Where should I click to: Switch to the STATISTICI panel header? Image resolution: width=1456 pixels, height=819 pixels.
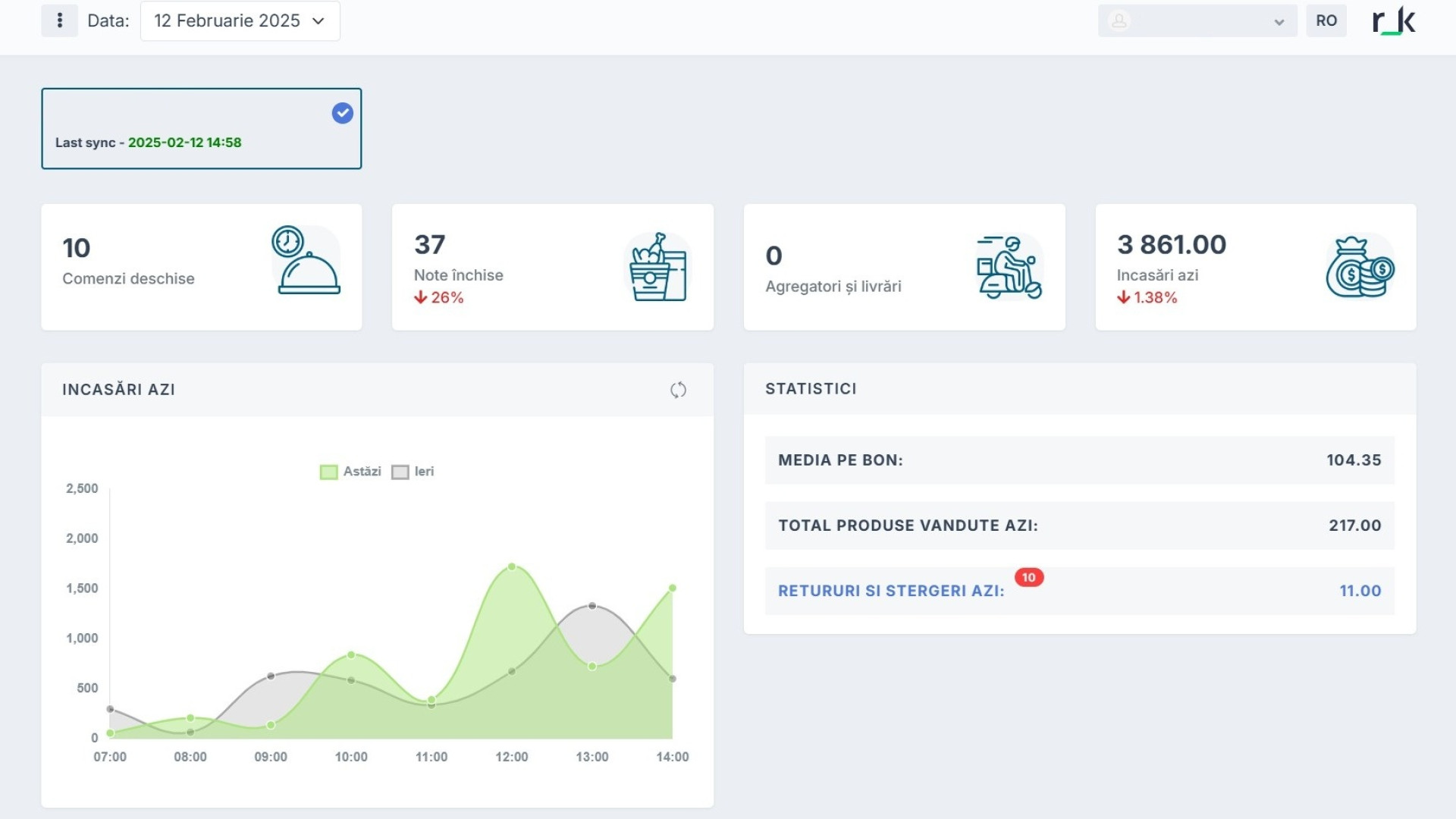(811, 388)
